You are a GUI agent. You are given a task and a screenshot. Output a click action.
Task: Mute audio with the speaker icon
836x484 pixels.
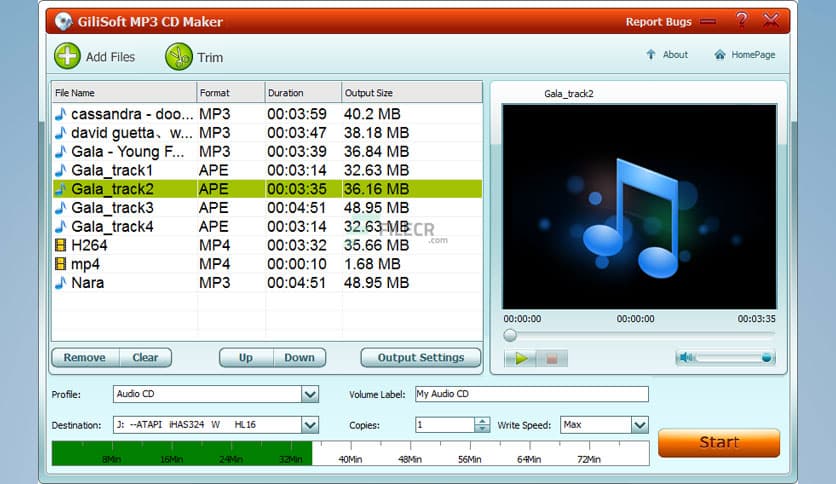(x=686, y=357)
